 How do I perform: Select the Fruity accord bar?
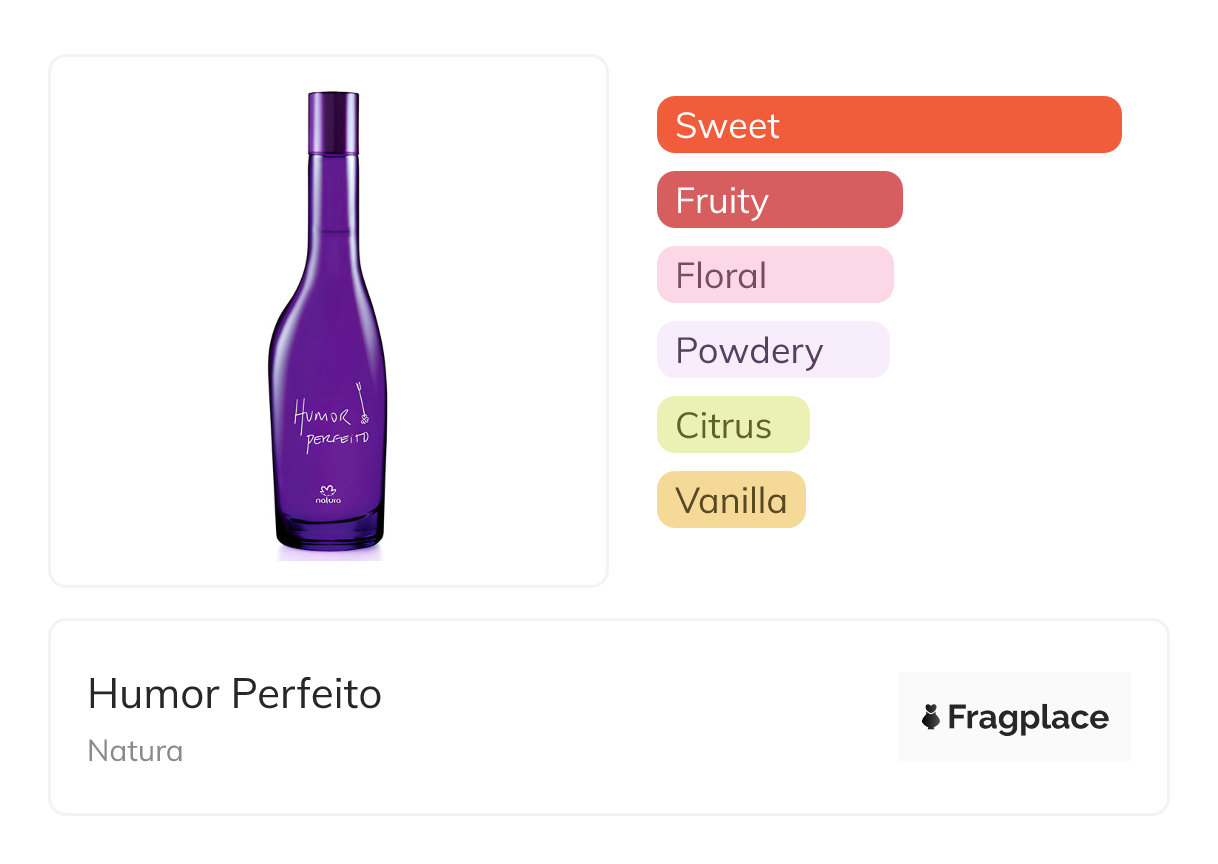point(779,200)
